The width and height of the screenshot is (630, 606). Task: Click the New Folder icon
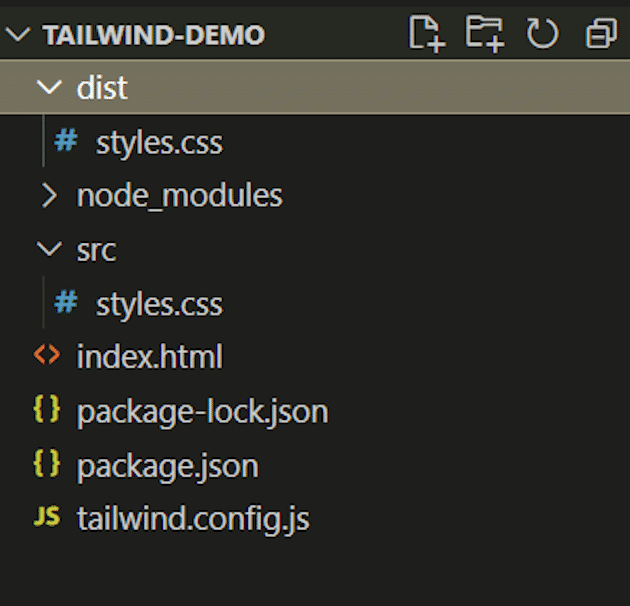pyautogui.click(x=484, y=34)
